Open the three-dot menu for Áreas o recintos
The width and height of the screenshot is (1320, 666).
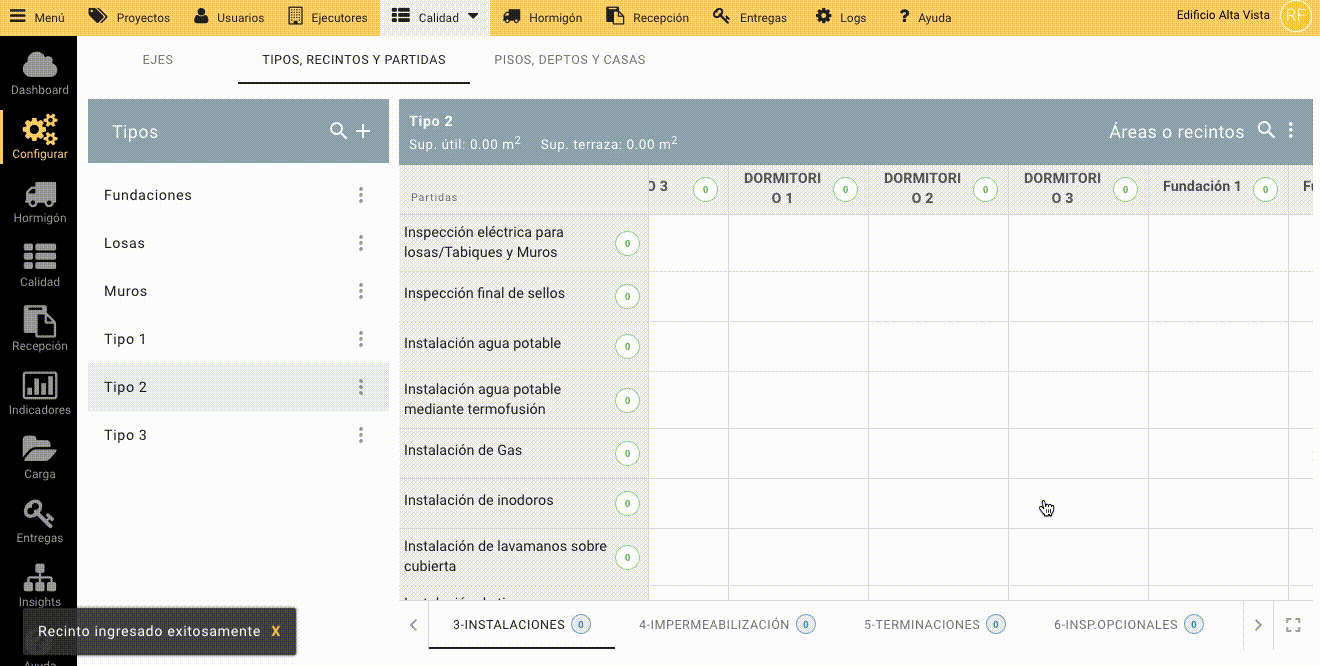pyautogui.click(x=1291, y=130)
